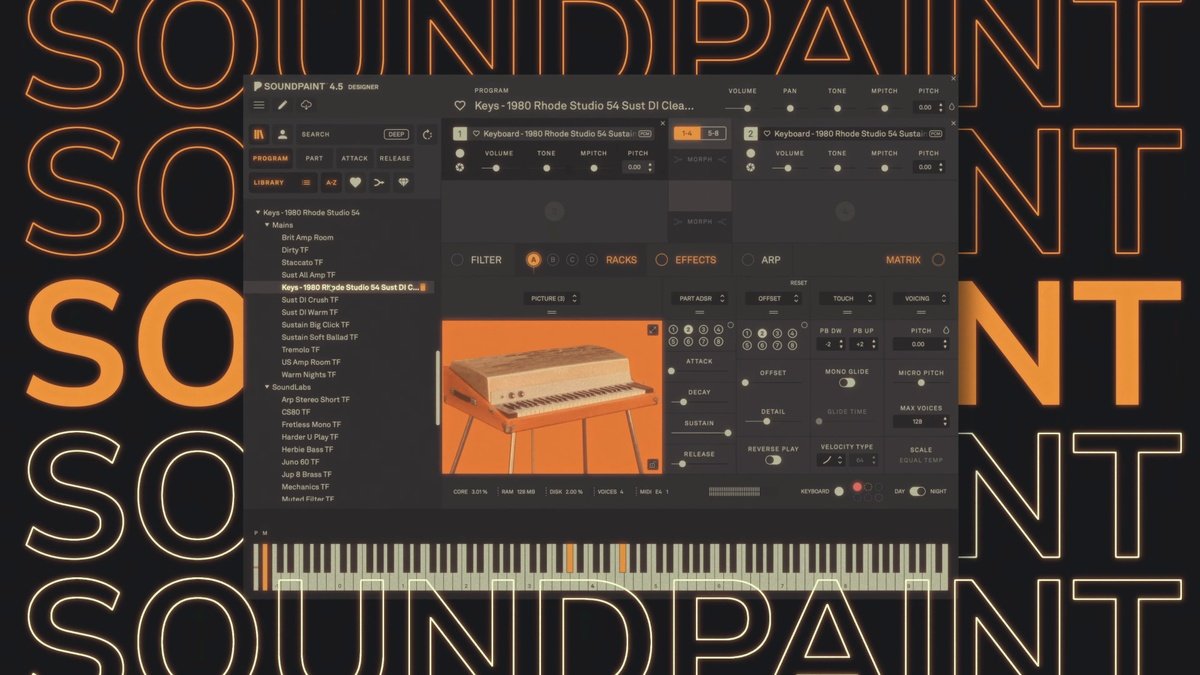Viewport: 1200px width, 675px height.
Task: Open the hamburger menu icon
Action: (x=259, y=105)
